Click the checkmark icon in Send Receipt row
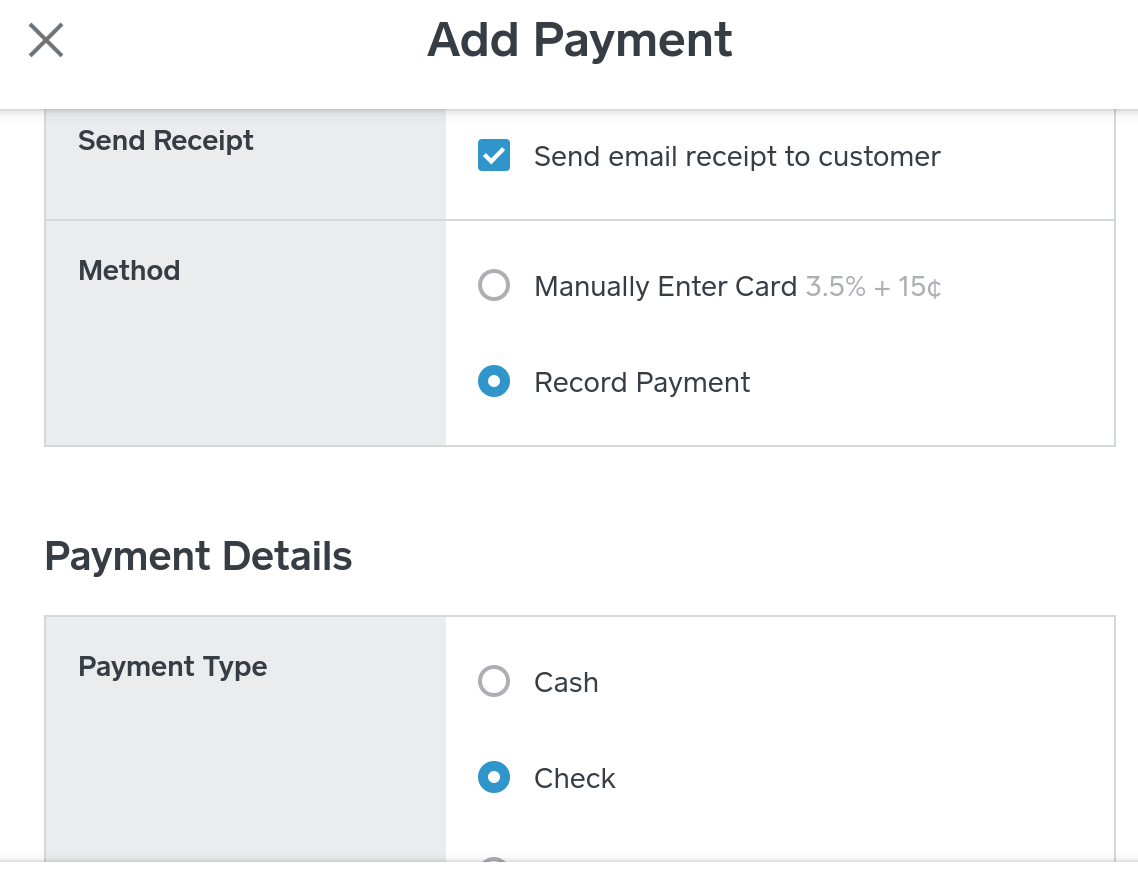This screenshot has width=1138, height=882. [x=494, y=156]
